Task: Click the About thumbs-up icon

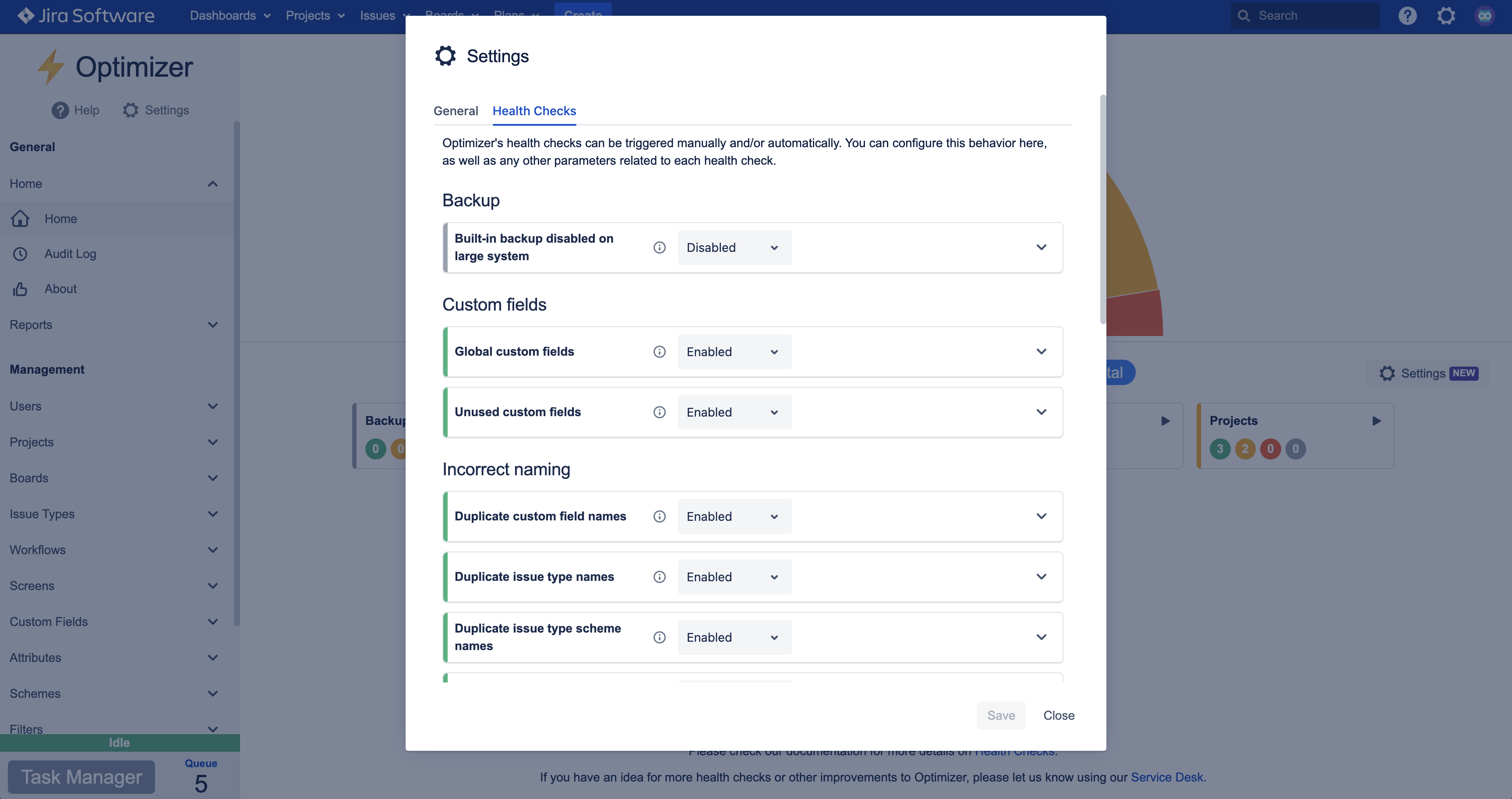Action: [20, 289]
